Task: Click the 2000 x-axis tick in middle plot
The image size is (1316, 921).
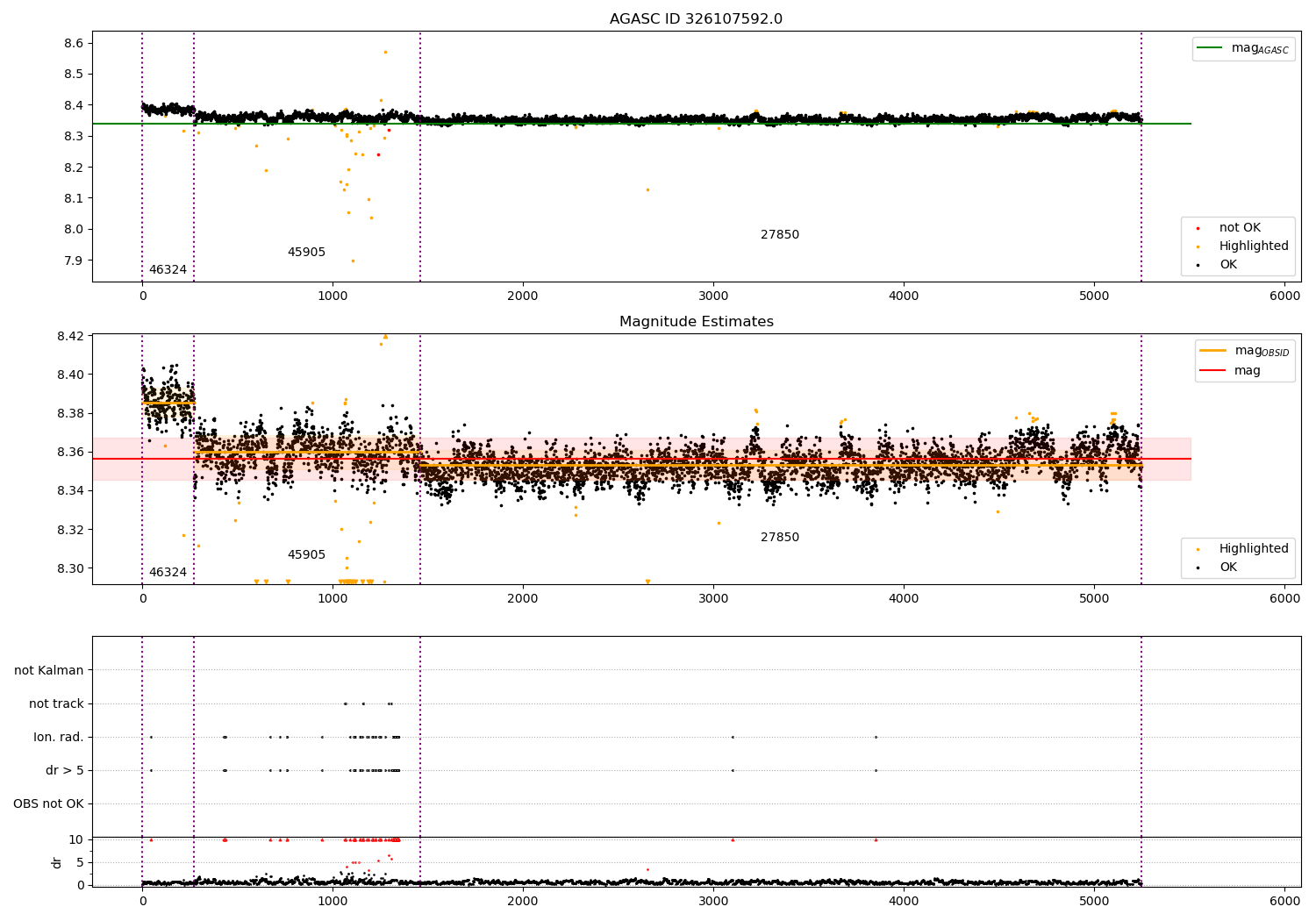Action: 523,599
